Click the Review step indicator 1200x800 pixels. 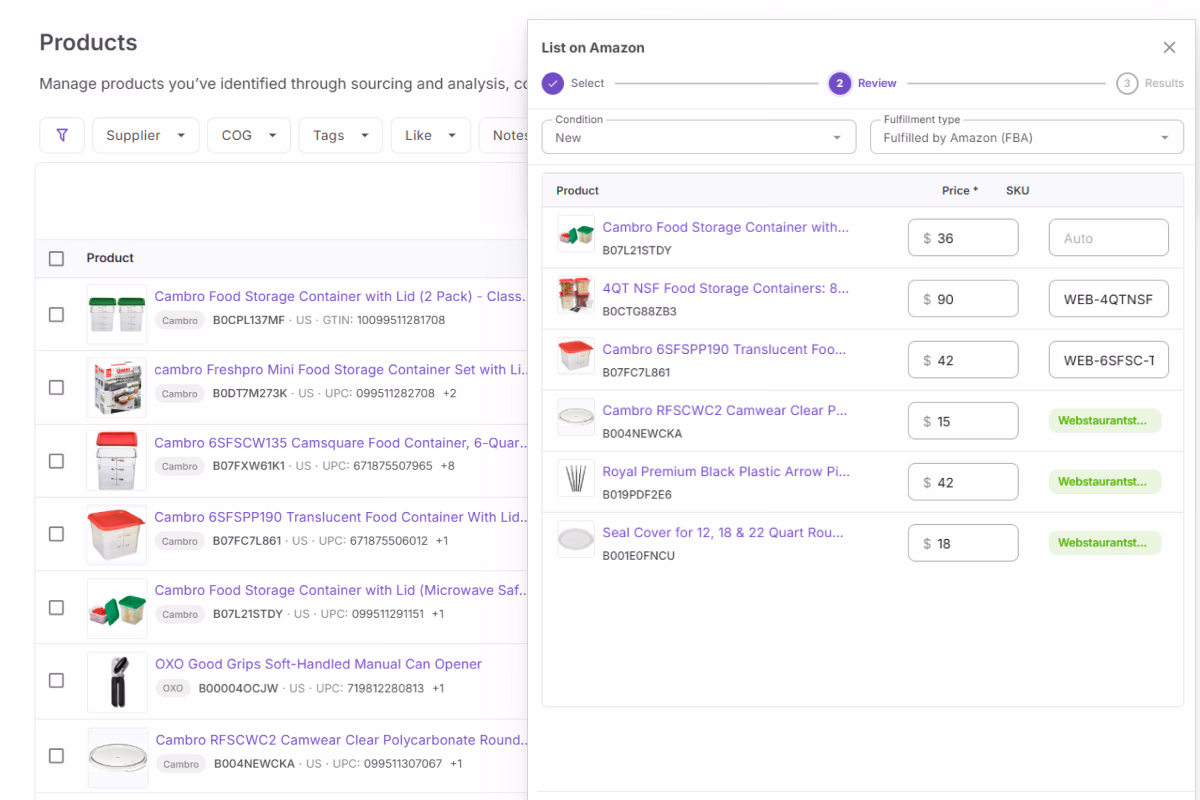862,83
